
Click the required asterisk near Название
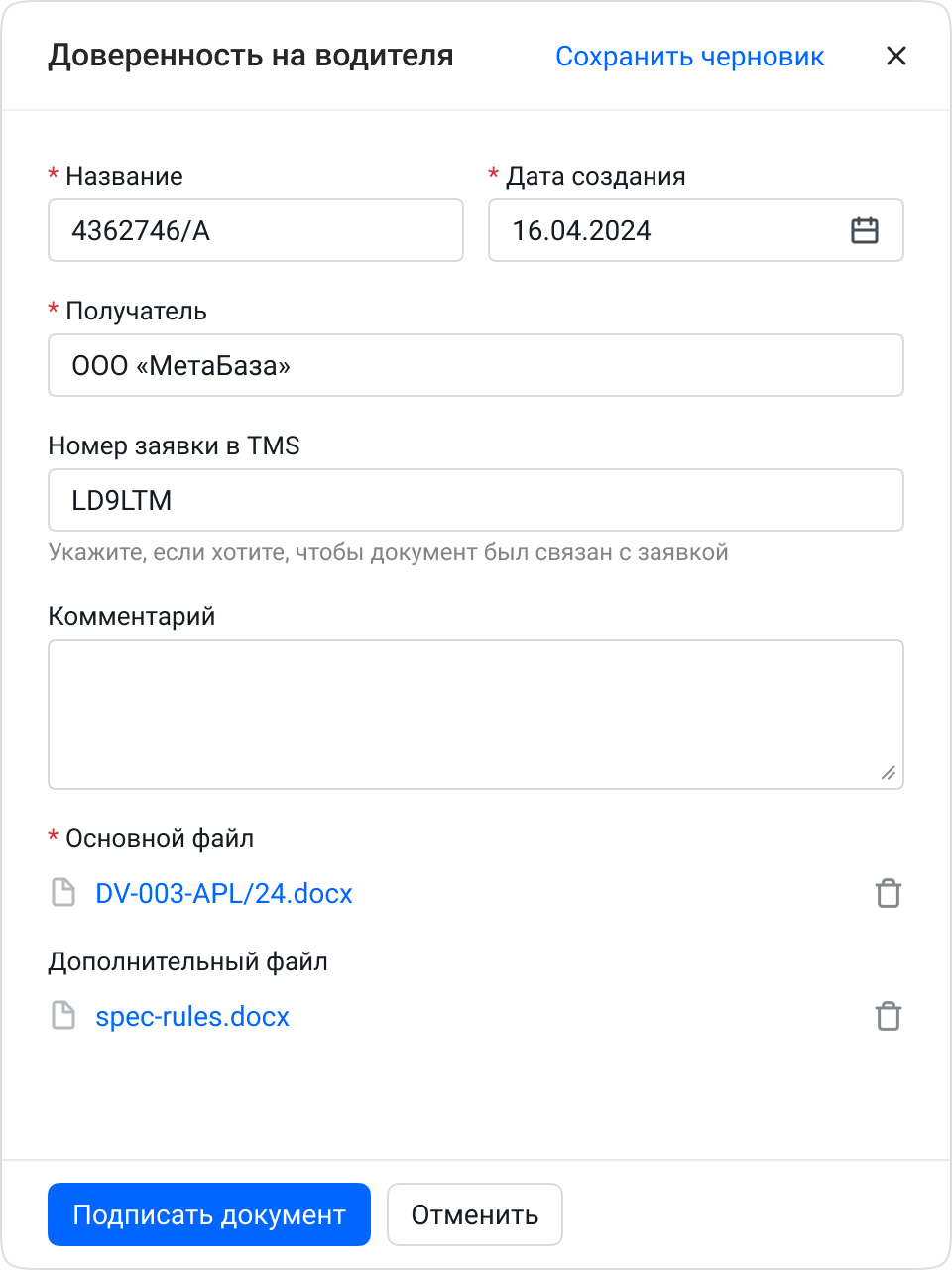(52, 174)
